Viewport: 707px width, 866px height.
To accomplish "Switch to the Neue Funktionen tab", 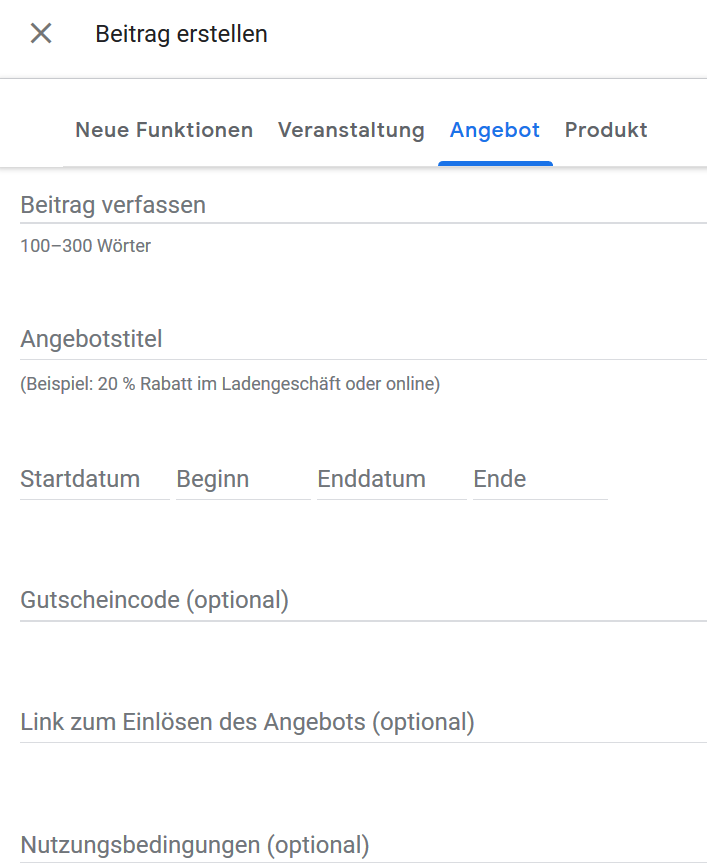I will click(x=163, y=130).
